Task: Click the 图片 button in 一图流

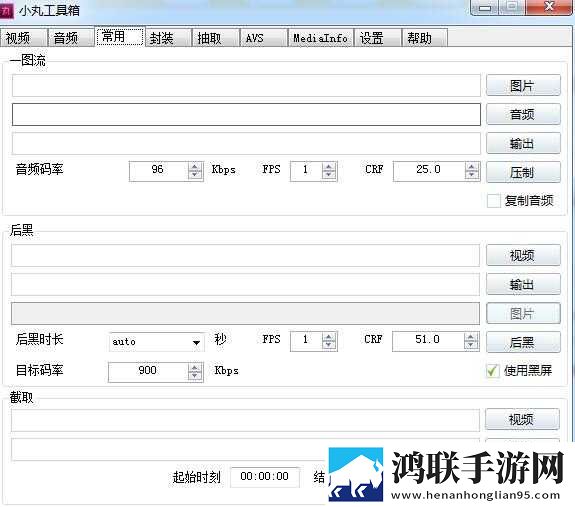Action: 523,85
